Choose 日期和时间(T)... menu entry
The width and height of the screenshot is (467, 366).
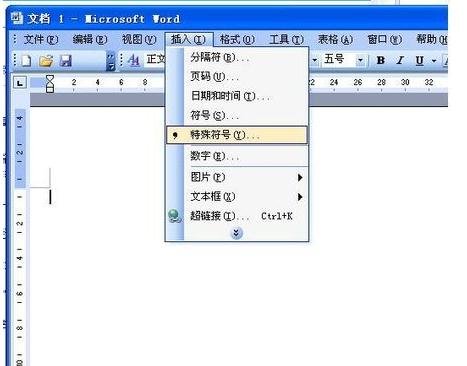[237, 96]
